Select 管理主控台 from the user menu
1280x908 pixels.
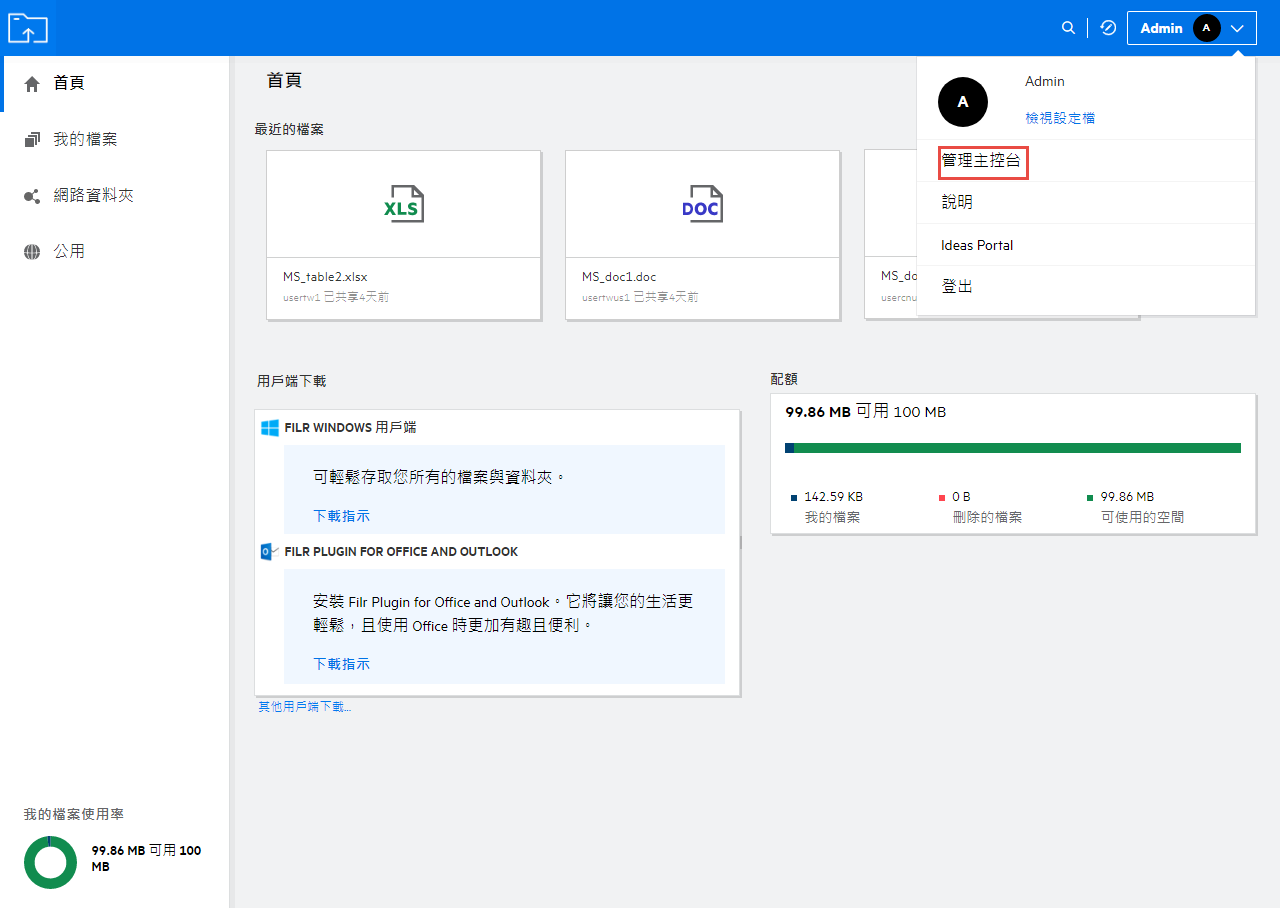[982, 161]
